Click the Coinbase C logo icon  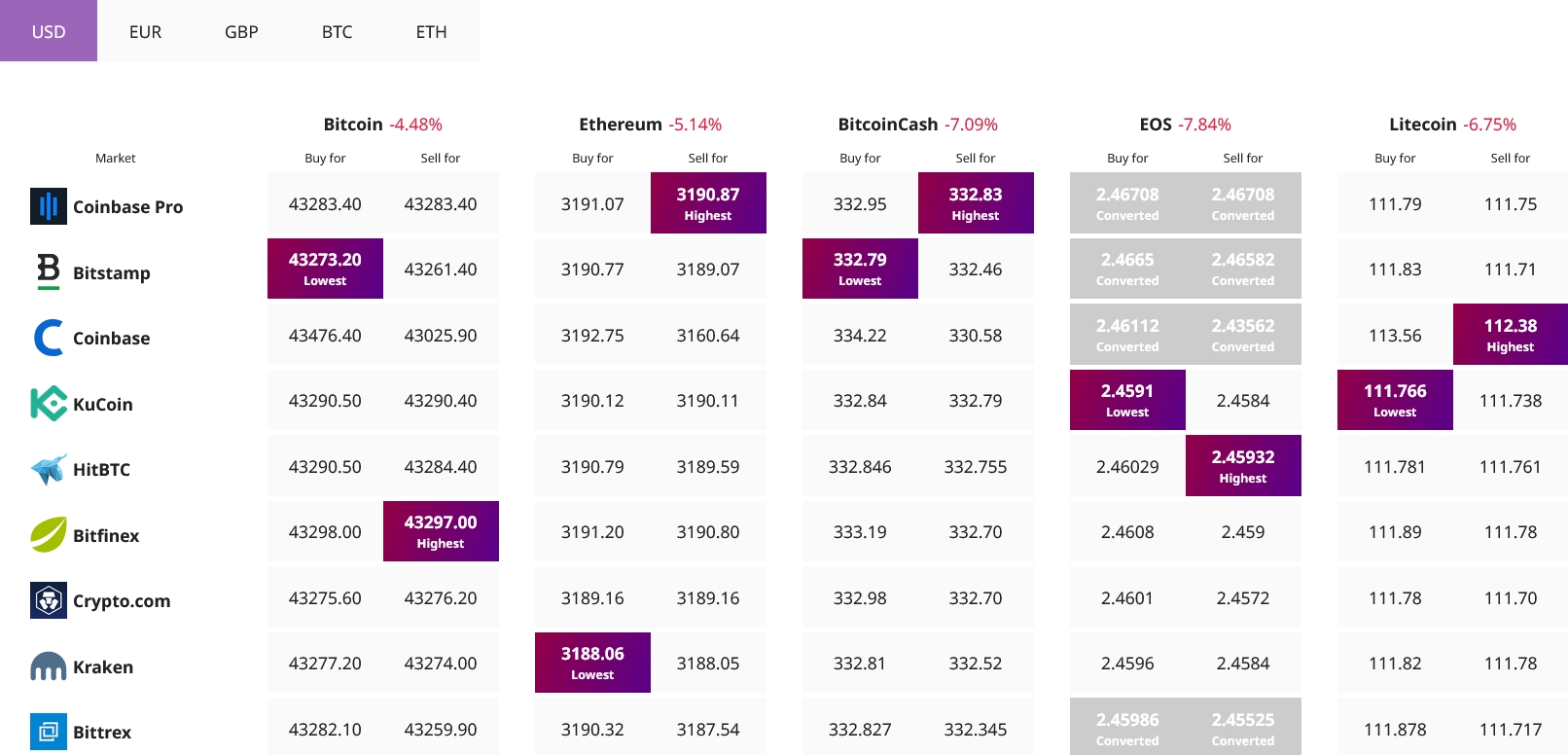pyautogui.click(x=49, y=338)
